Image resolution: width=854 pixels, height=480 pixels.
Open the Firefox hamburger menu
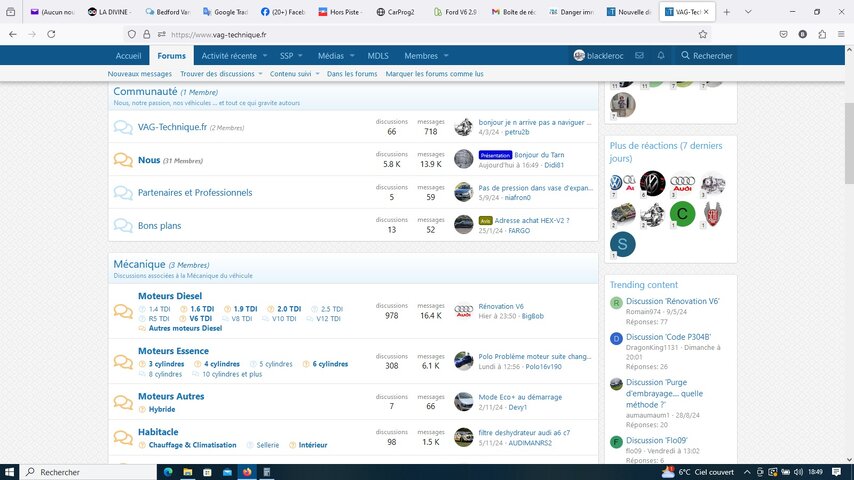841,34
